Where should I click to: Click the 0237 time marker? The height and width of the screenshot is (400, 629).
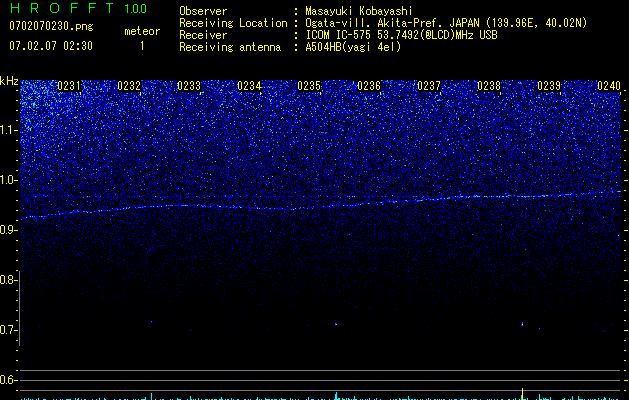pyautogui.click(x=429, y=86)
